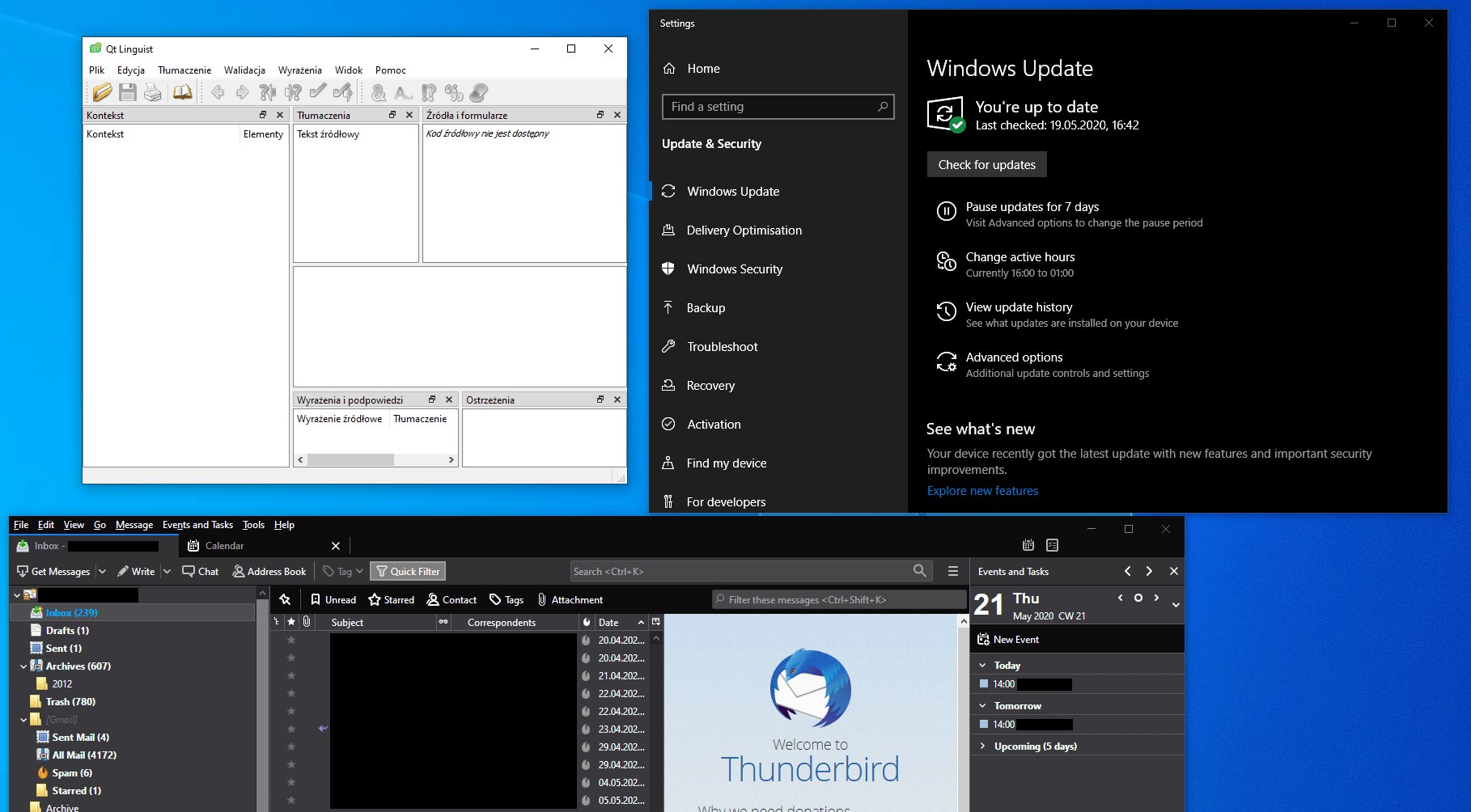Click New Event in Events and Tasks pane
This screenshot has width=1471, height=812.
[1008, 640]
